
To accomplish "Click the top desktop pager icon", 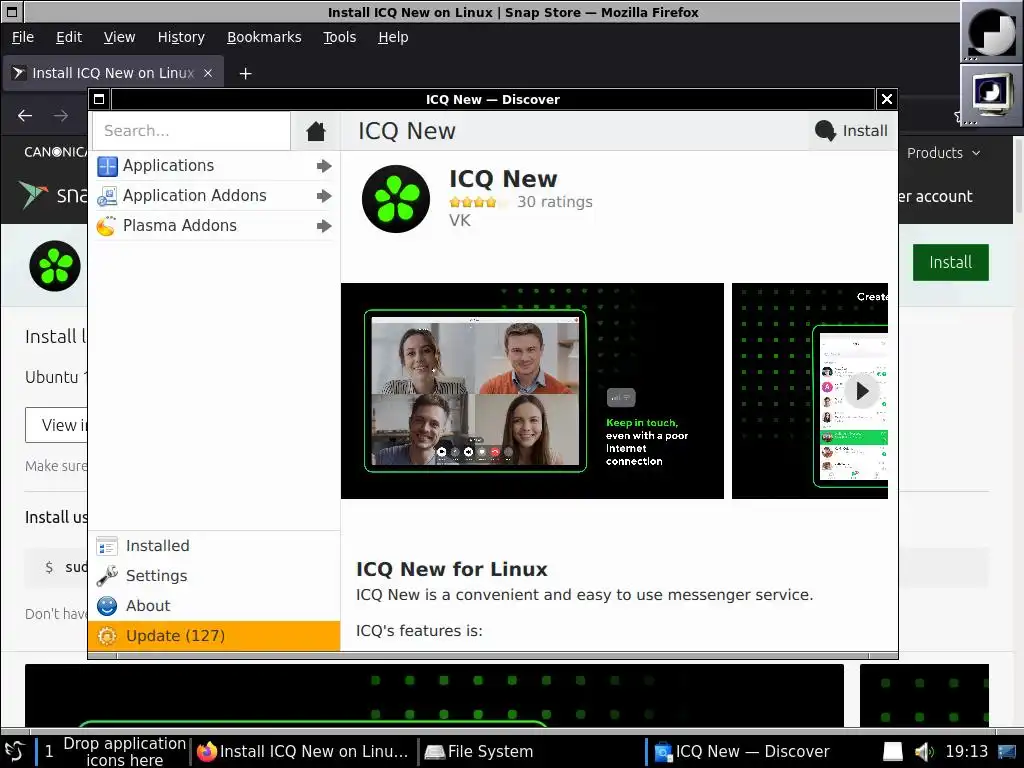I will (991, 32).
